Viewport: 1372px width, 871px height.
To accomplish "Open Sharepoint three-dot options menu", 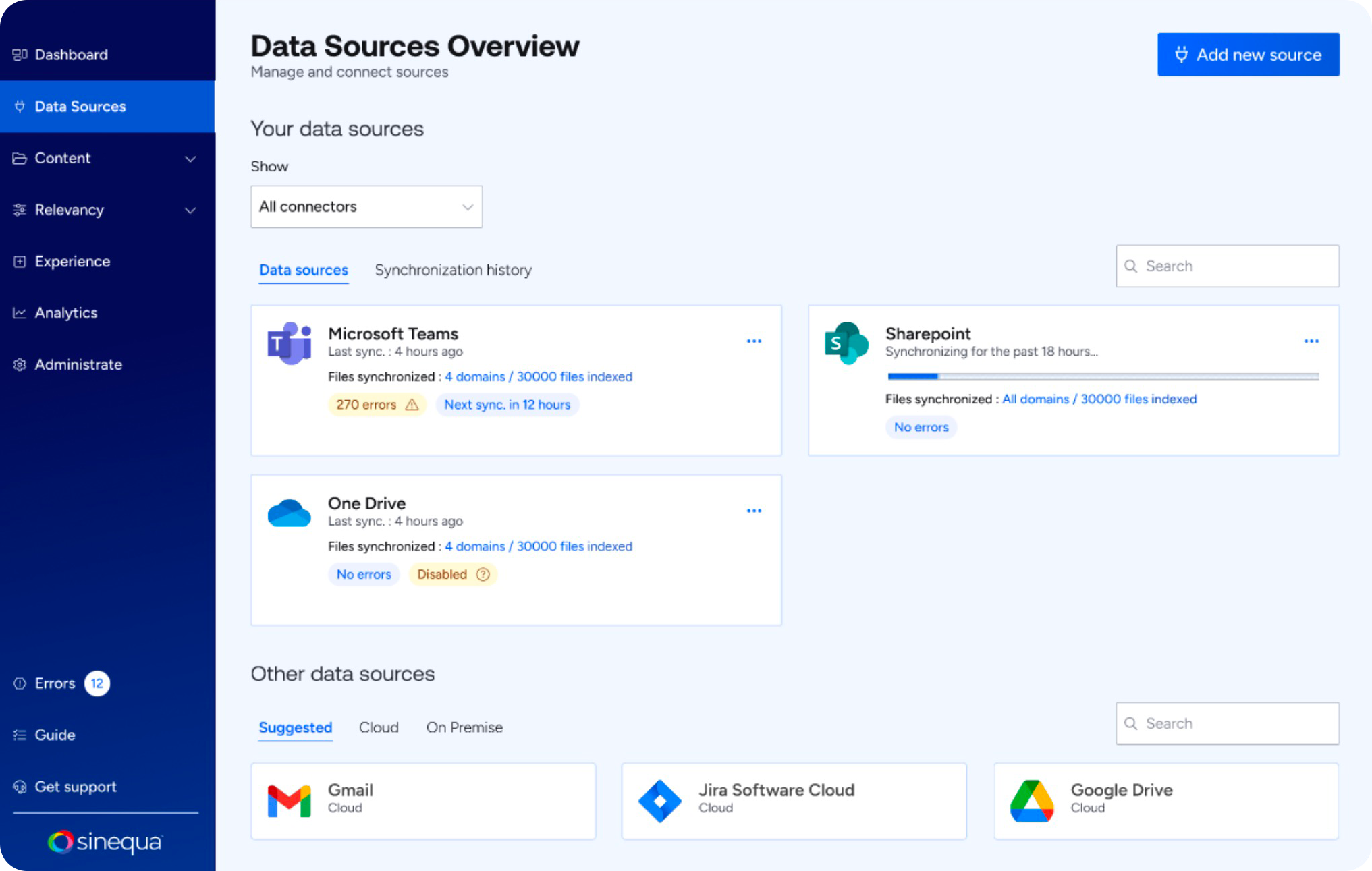I will click(x=1311, y=341).
